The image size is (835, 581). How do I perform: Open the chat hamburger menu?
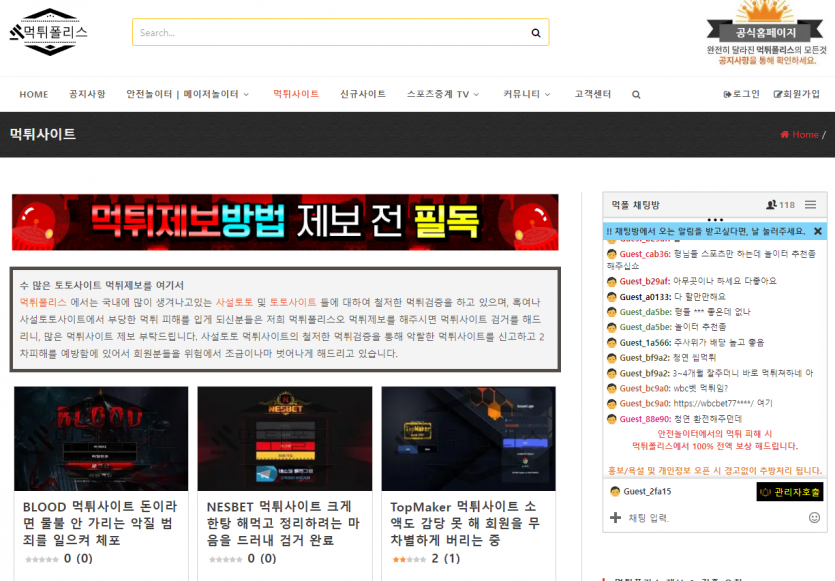pos(810,204)
